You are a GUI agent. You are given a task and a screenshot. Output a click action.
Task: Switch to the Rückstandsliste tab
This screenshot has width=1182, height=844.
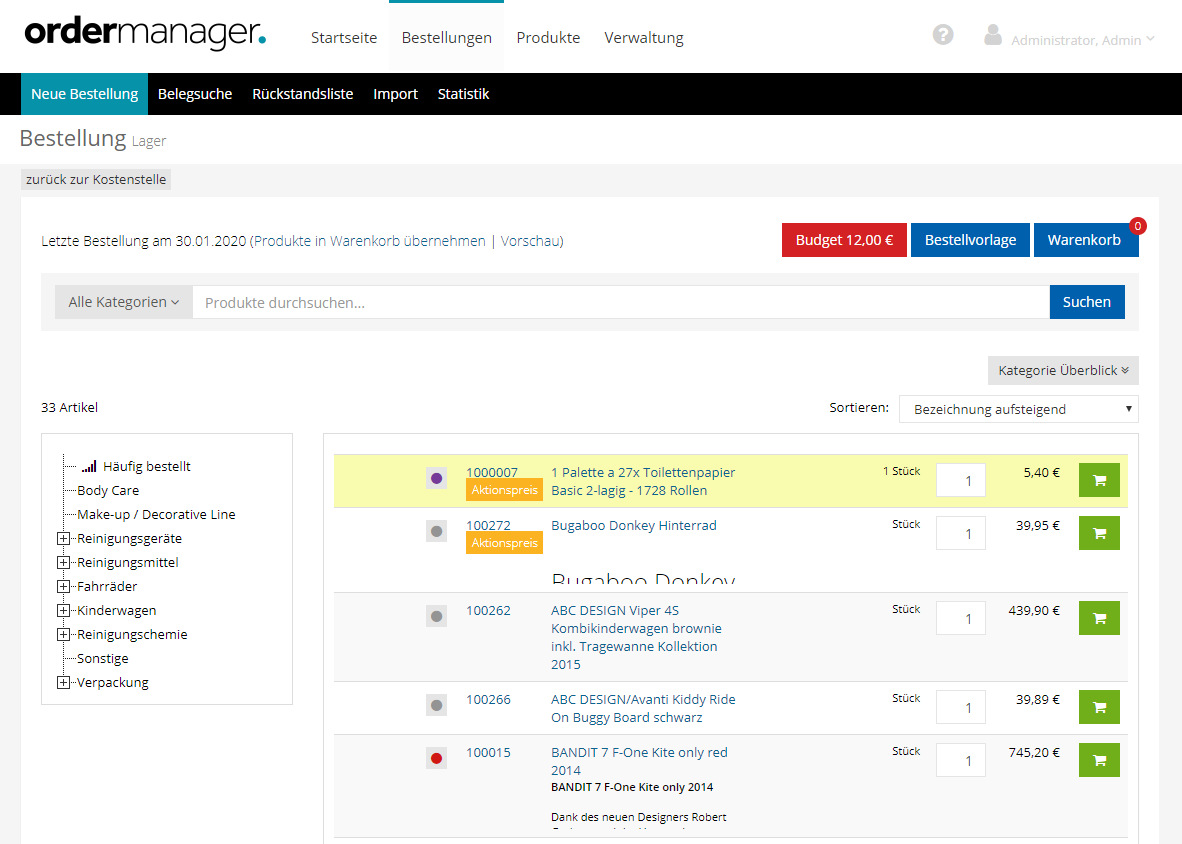pos(302,94)
